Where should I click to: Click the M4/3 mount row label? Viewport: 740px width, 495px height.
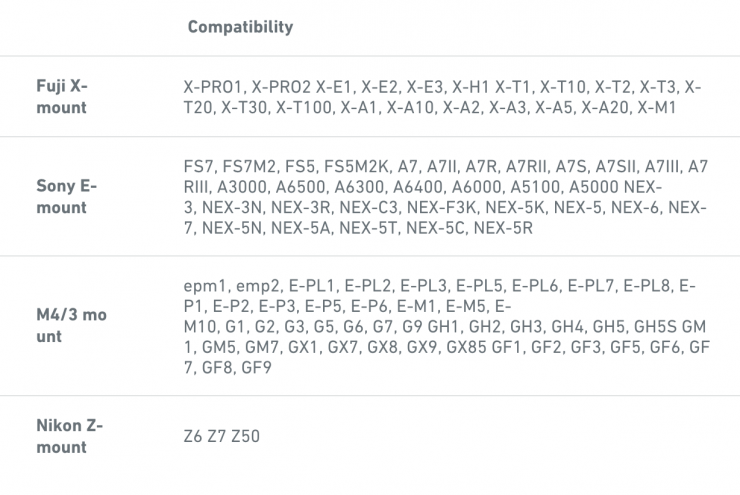tap(70, 326)
